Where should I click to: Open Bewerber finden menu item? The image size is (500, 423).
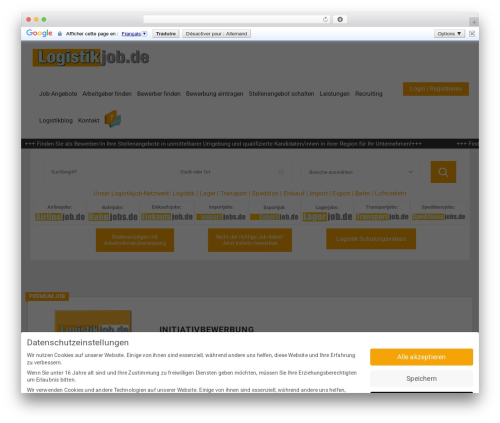point(159,94)
